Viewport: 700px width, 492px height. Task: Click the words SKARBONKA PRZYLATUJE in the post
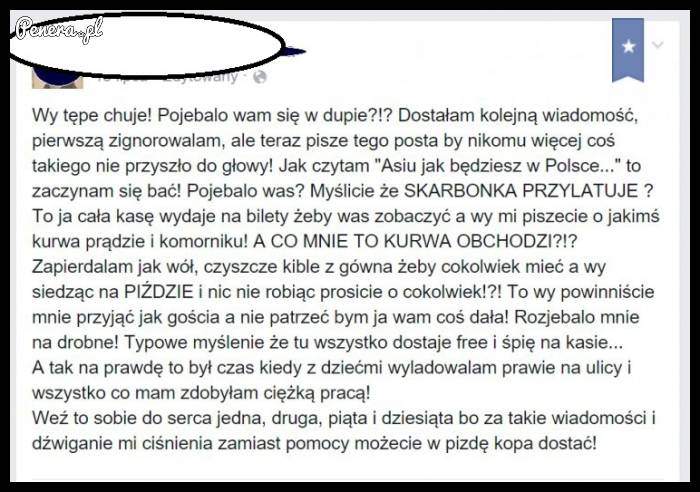pos(521,191)
